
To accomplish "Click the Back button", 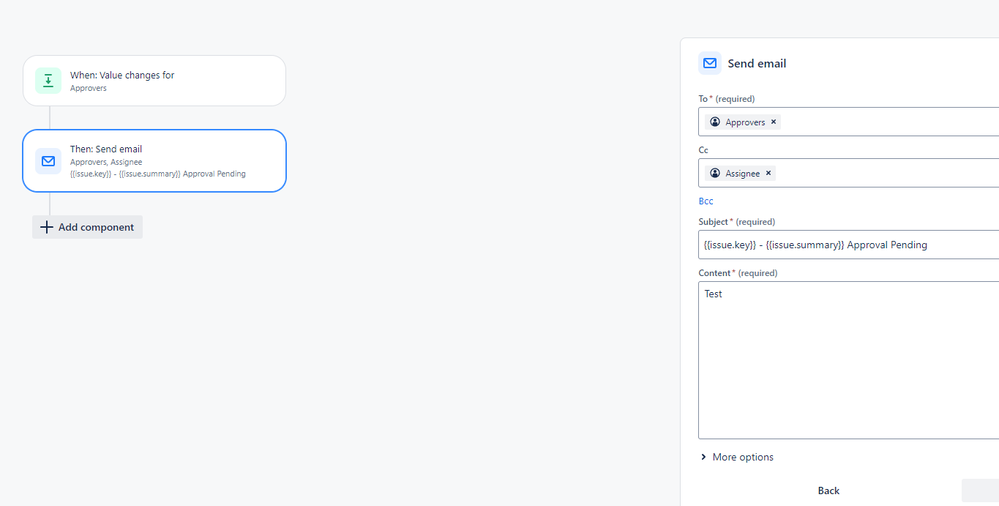I will point(828,491).
